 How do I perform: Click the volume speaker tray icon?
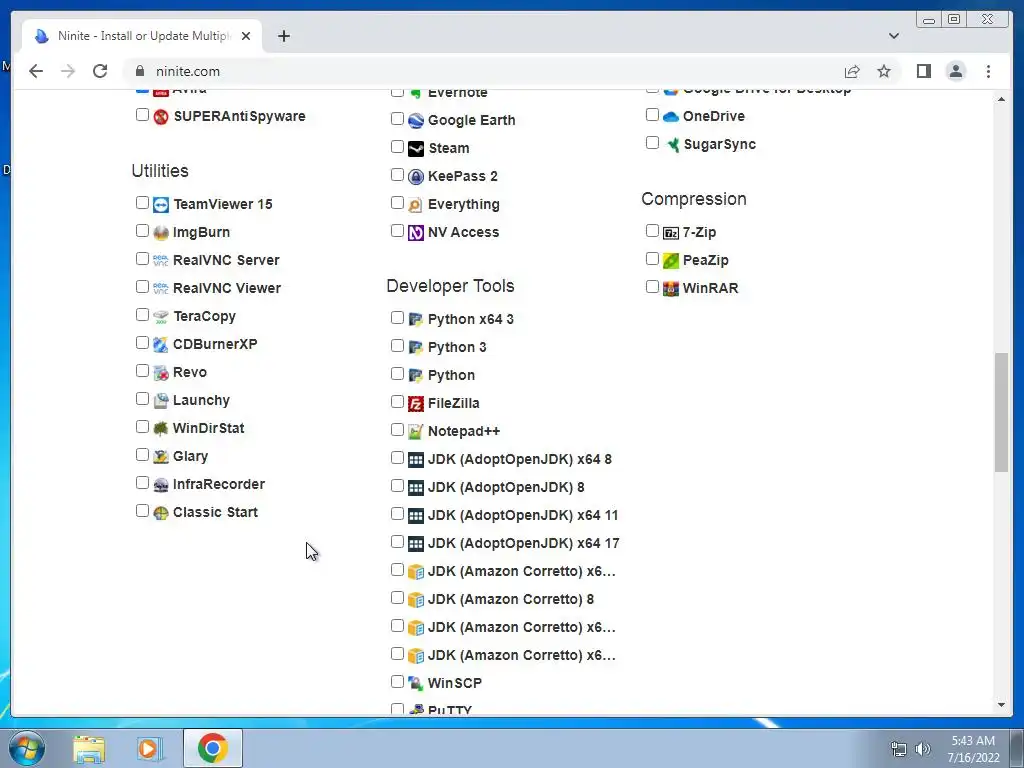pos(923,749)
